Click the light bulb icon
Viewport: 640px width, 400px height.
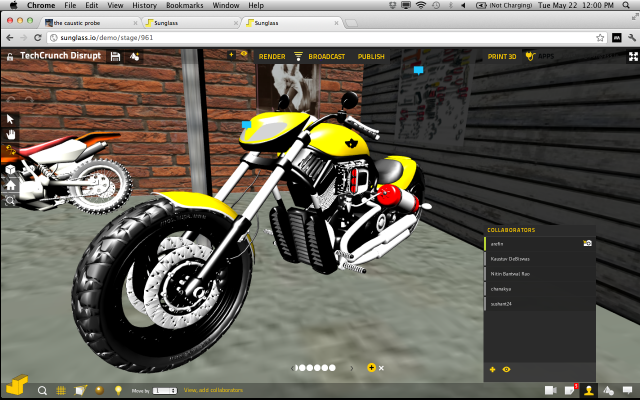[x=118, y=390]
